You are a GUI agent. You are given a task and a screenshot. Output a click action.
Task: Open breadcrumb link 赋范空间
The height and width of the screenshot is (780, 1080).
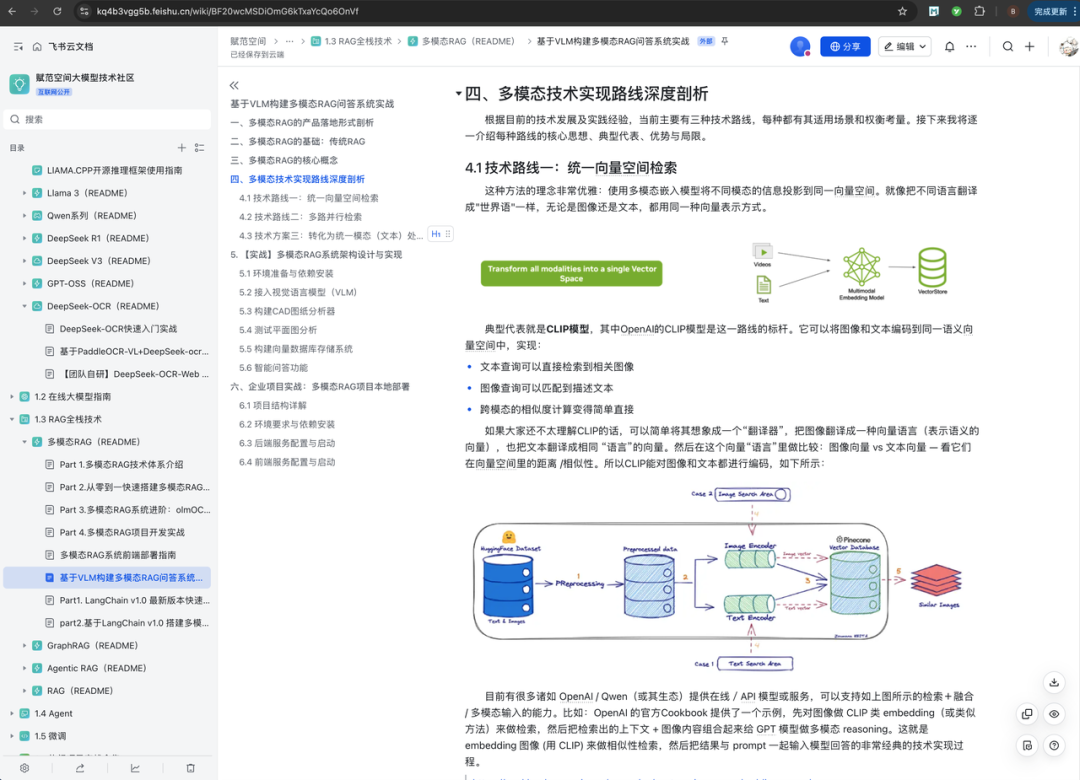point(248,41)
